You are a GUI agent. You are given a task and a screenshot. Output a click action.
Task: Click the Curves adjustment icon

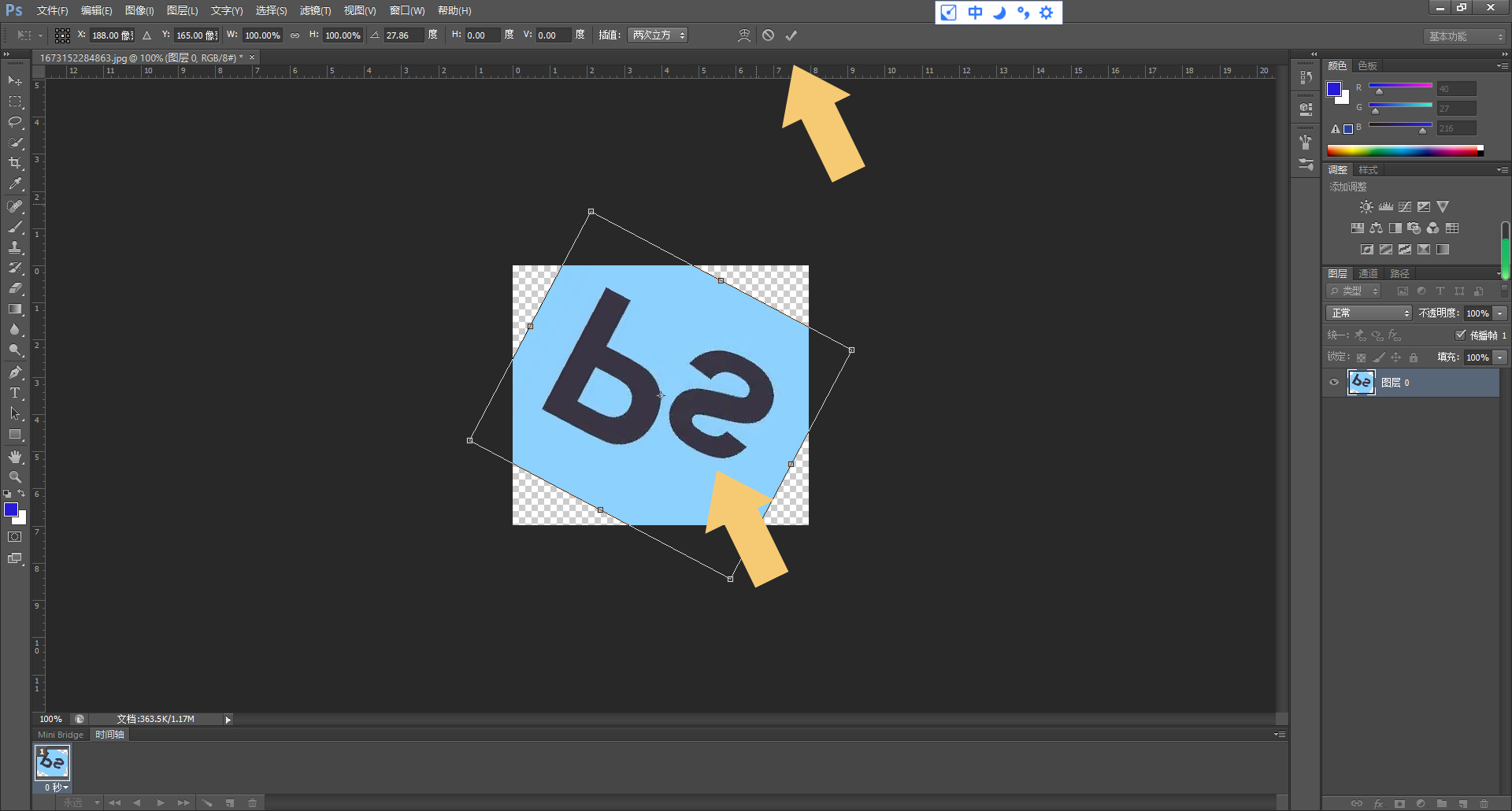pos(1405,207)
